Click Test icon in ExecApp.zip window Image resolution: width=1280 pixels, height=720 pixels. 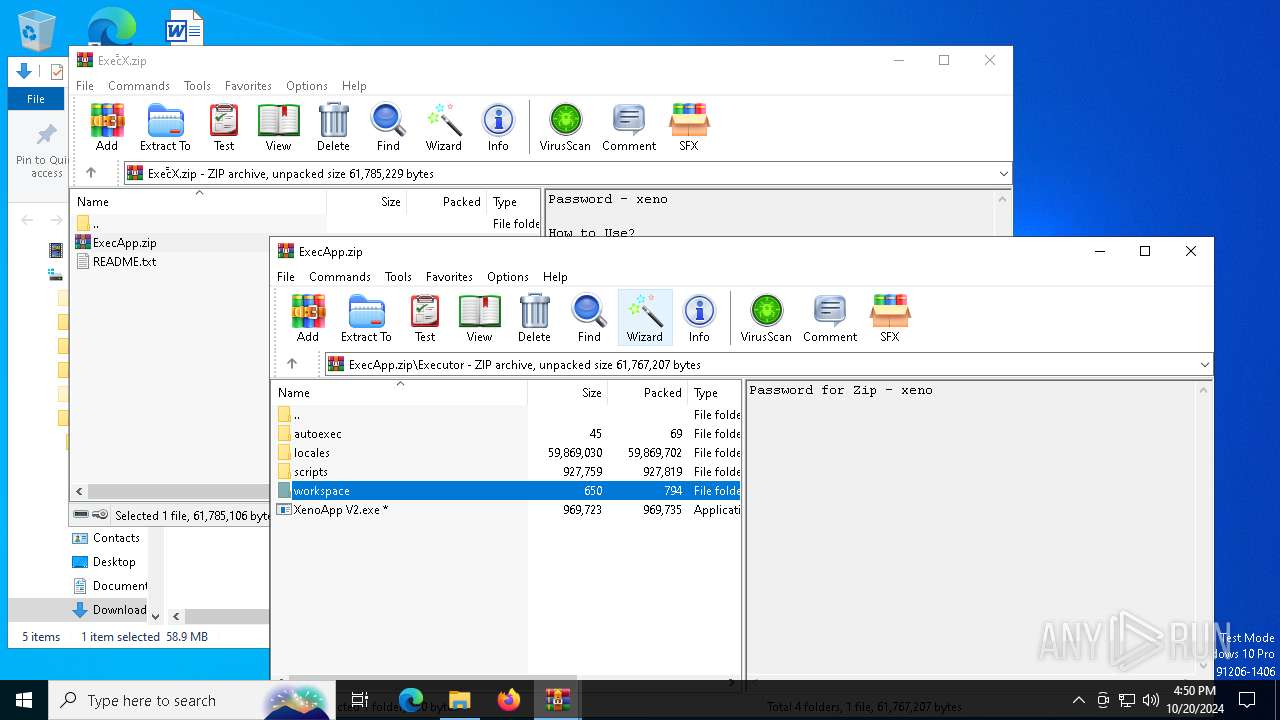click(425, 319)
